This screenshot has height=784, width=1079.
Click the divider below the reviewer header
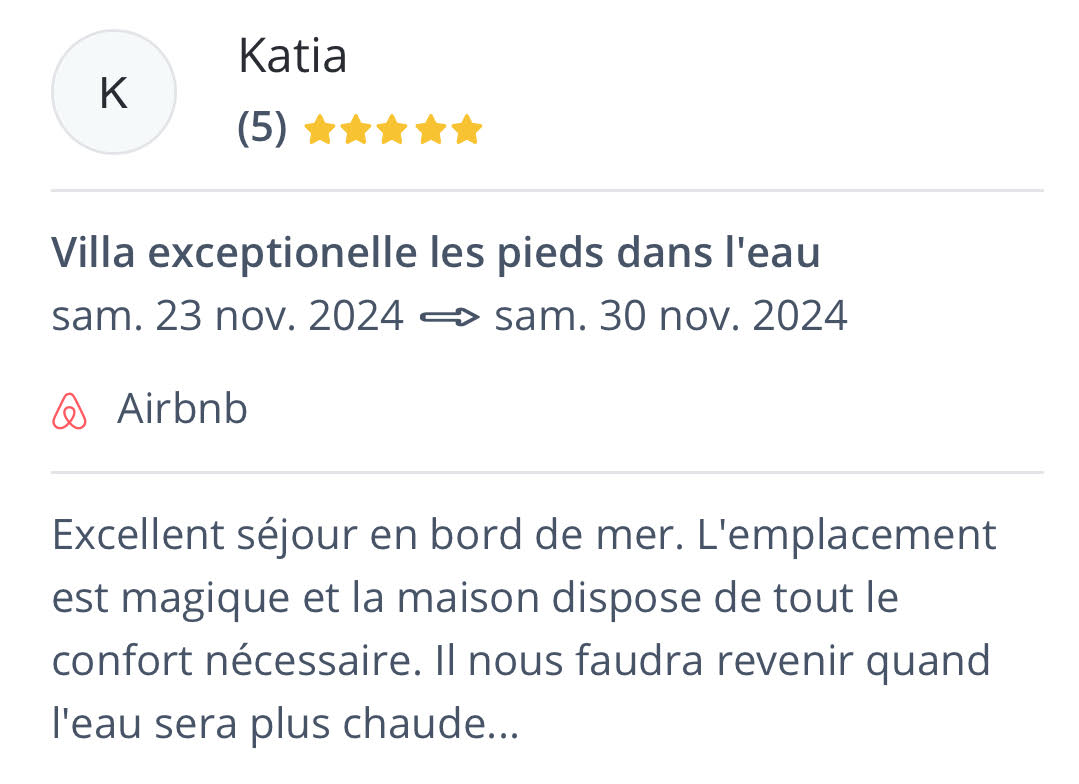tap(547, 191)
